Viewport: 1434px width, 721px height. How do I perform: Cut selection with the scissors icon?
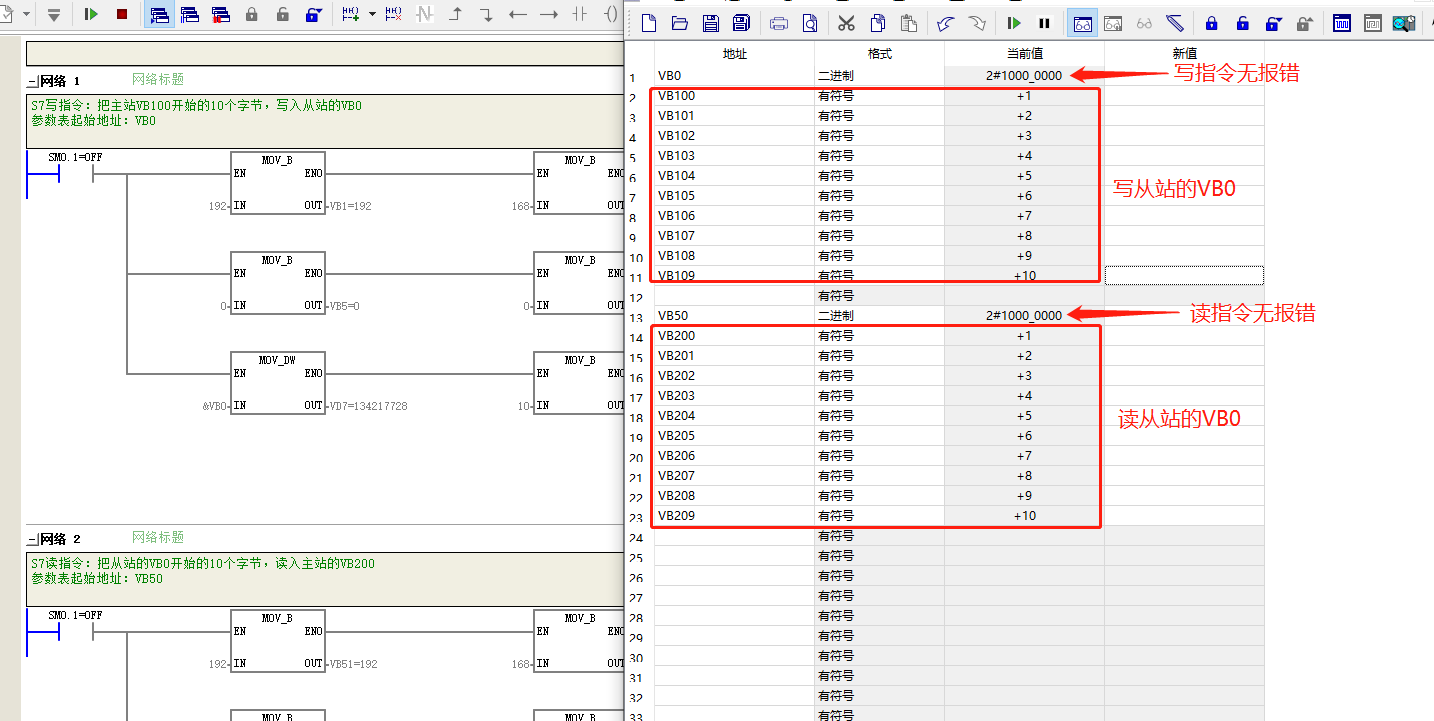pyautogui.click(x=846, y=23)
